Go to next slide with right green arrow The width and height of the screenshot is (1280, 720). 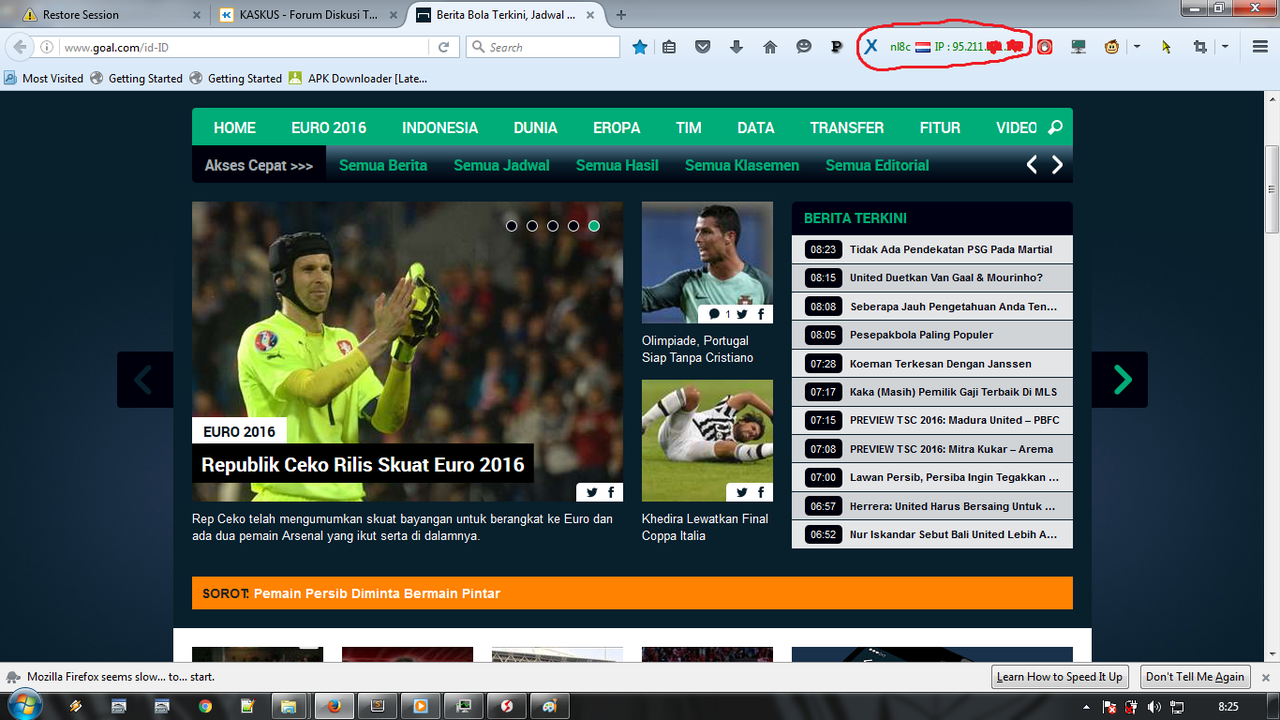click(1120, 380)
